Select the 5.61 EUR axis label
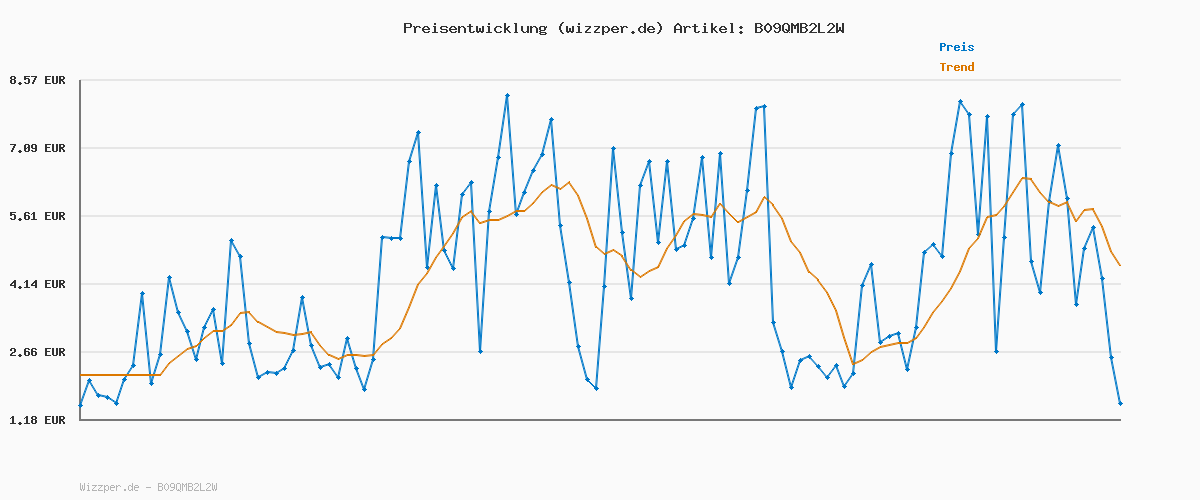The height and width of the screenshot is (500, 1200). pos(36,216)
